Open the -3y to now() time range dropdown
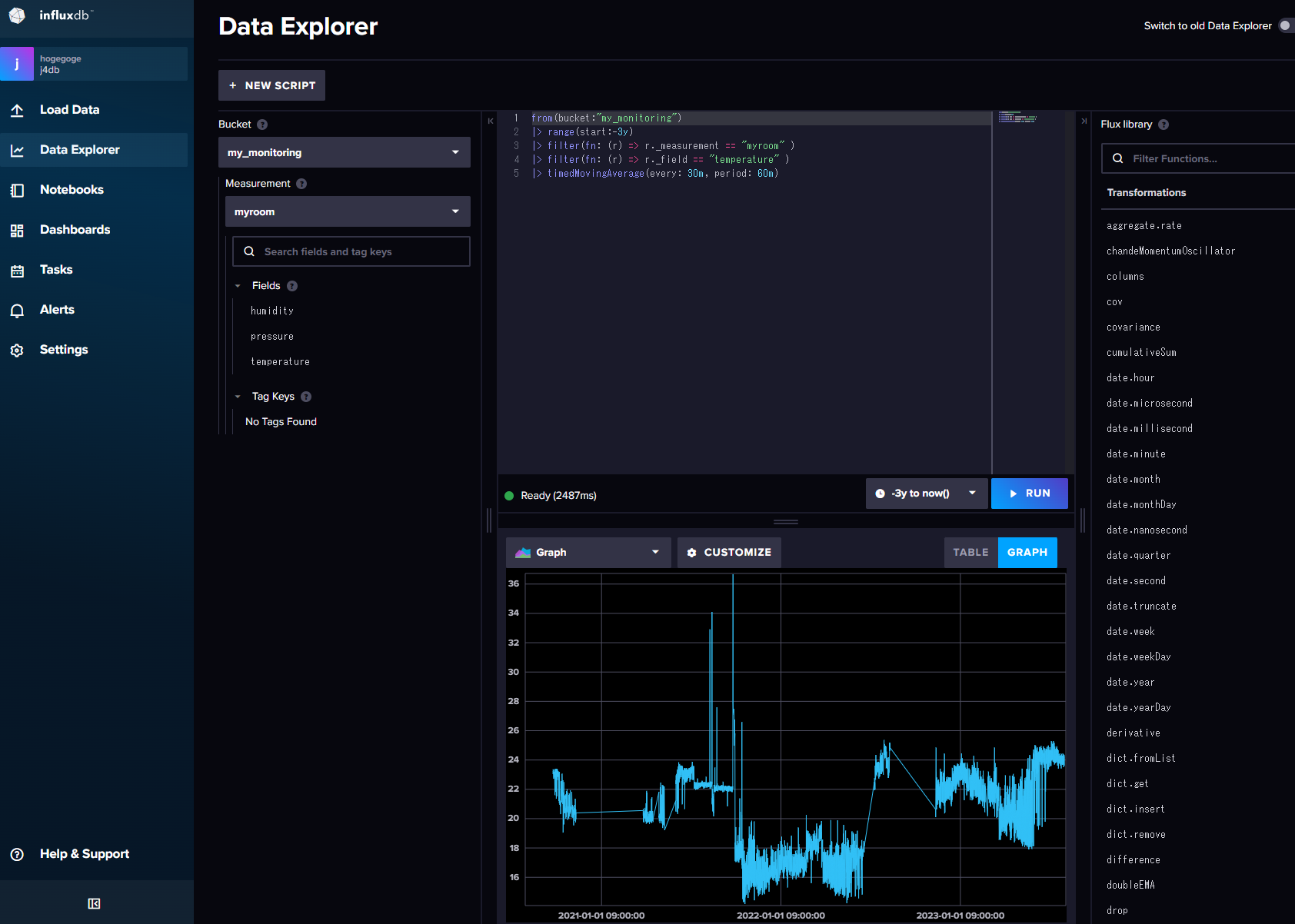The width and height of the screenshot is (1295, 924). pyautogui.click(x=927, y=494)
